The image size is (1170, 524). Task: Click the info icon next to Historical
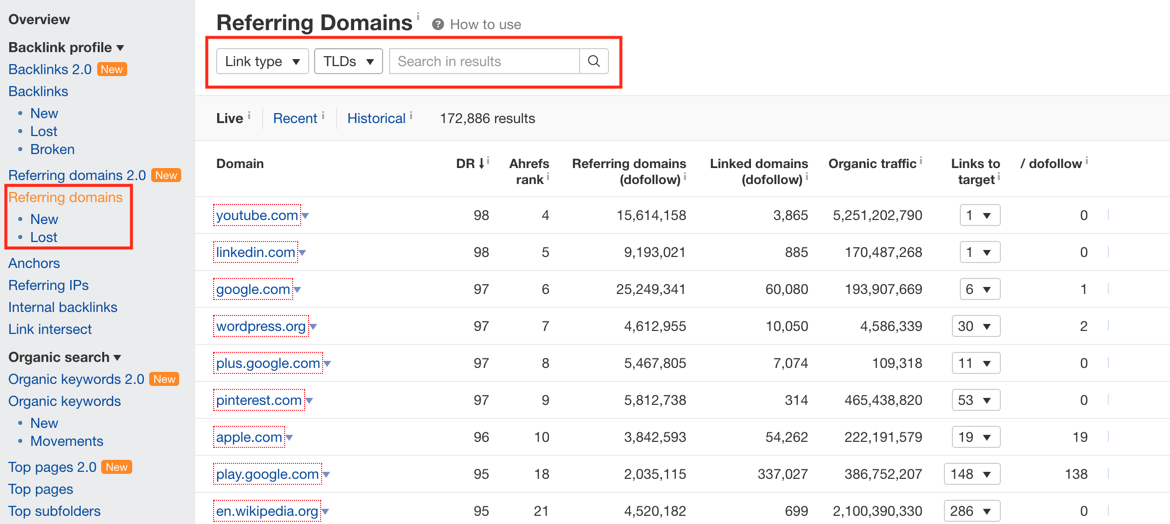click(411, 116)
